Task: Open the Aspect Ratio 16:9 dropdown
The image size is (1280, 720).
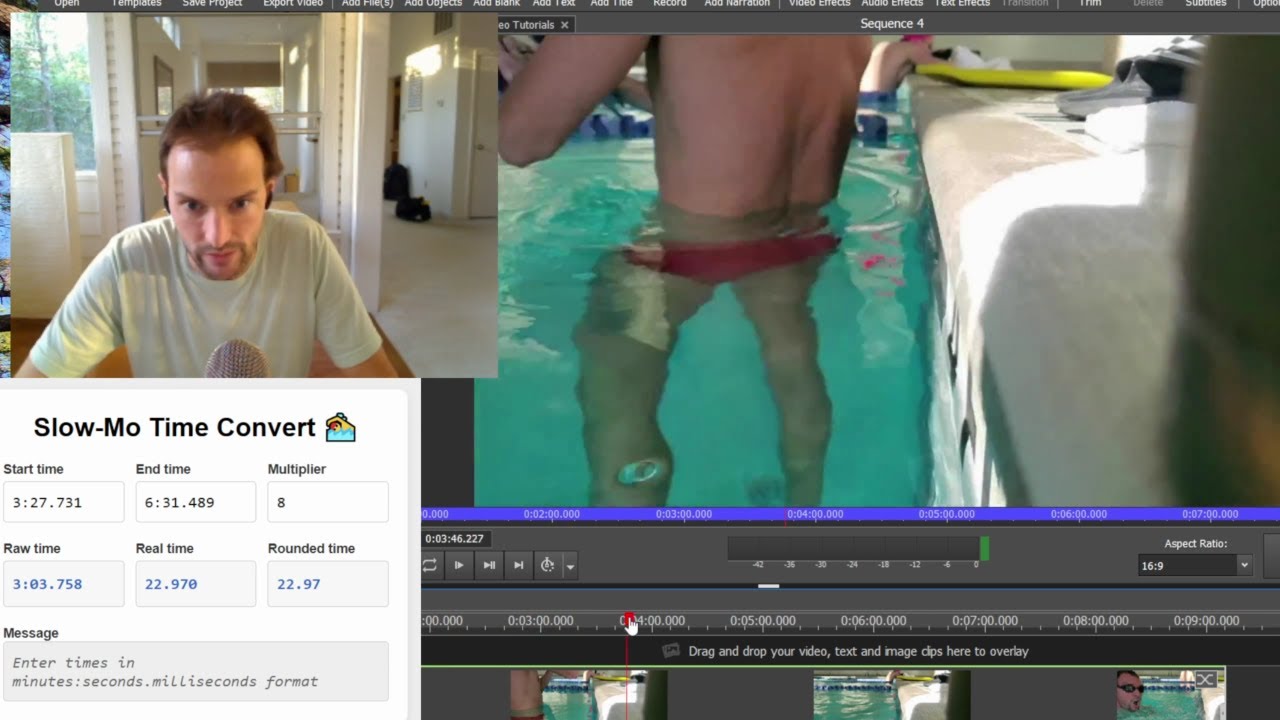Action: click(1195, 565)
